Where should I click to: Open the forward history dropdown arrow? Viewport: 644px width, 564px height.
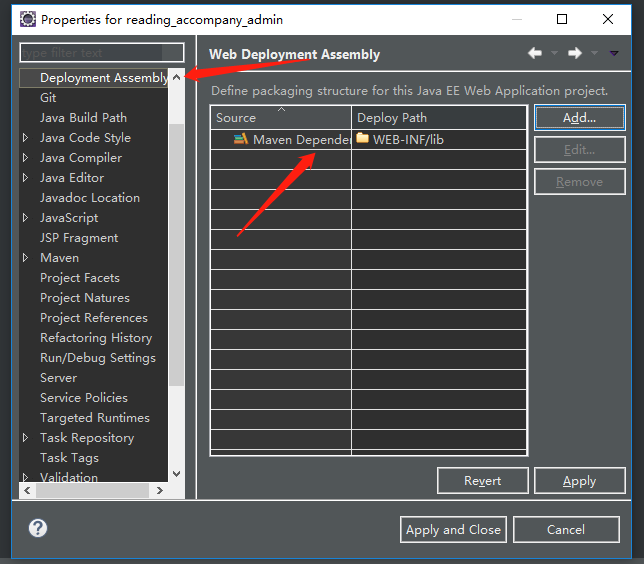[x=594, y=53]
